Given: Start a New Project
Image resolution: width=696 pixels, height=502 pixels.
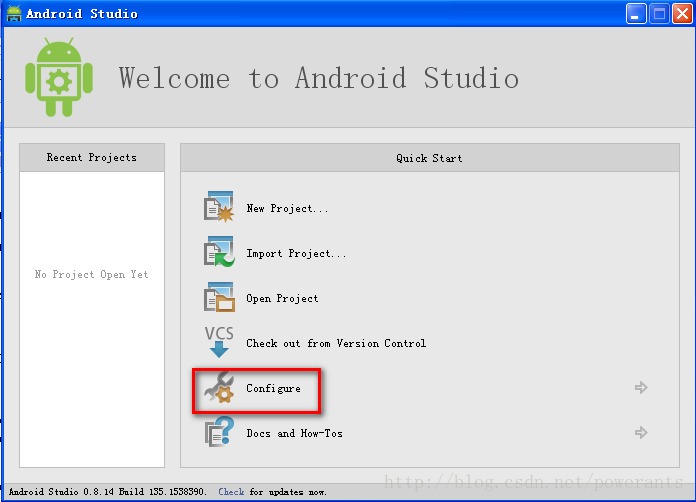Looking at the screenshot, I should coord(287,208).
